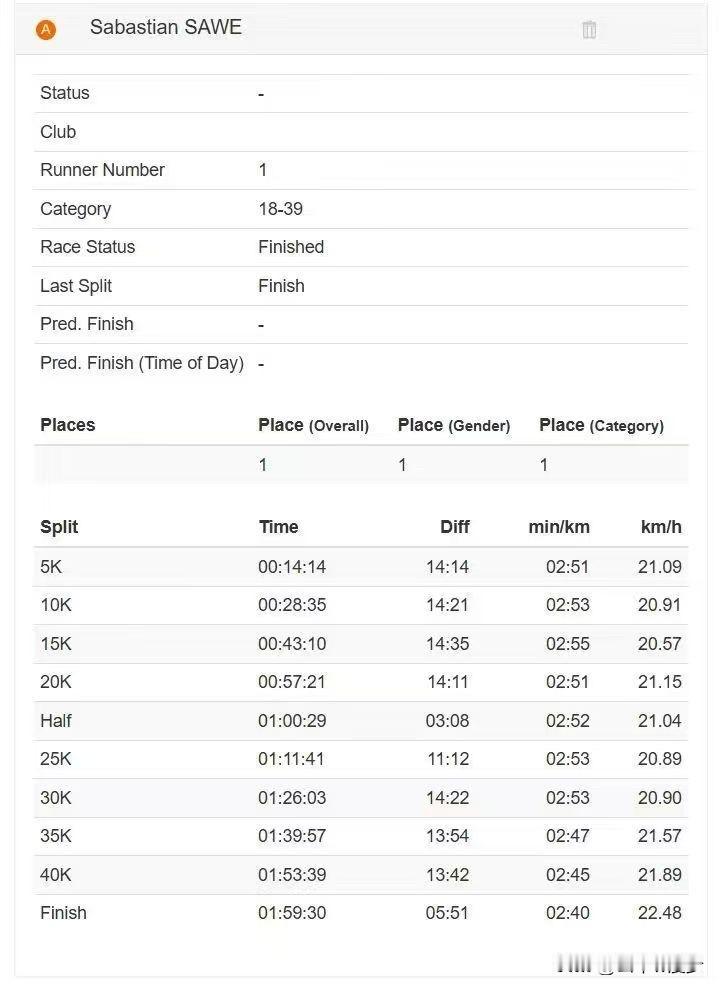Select the Half split row

click(360, 721)
